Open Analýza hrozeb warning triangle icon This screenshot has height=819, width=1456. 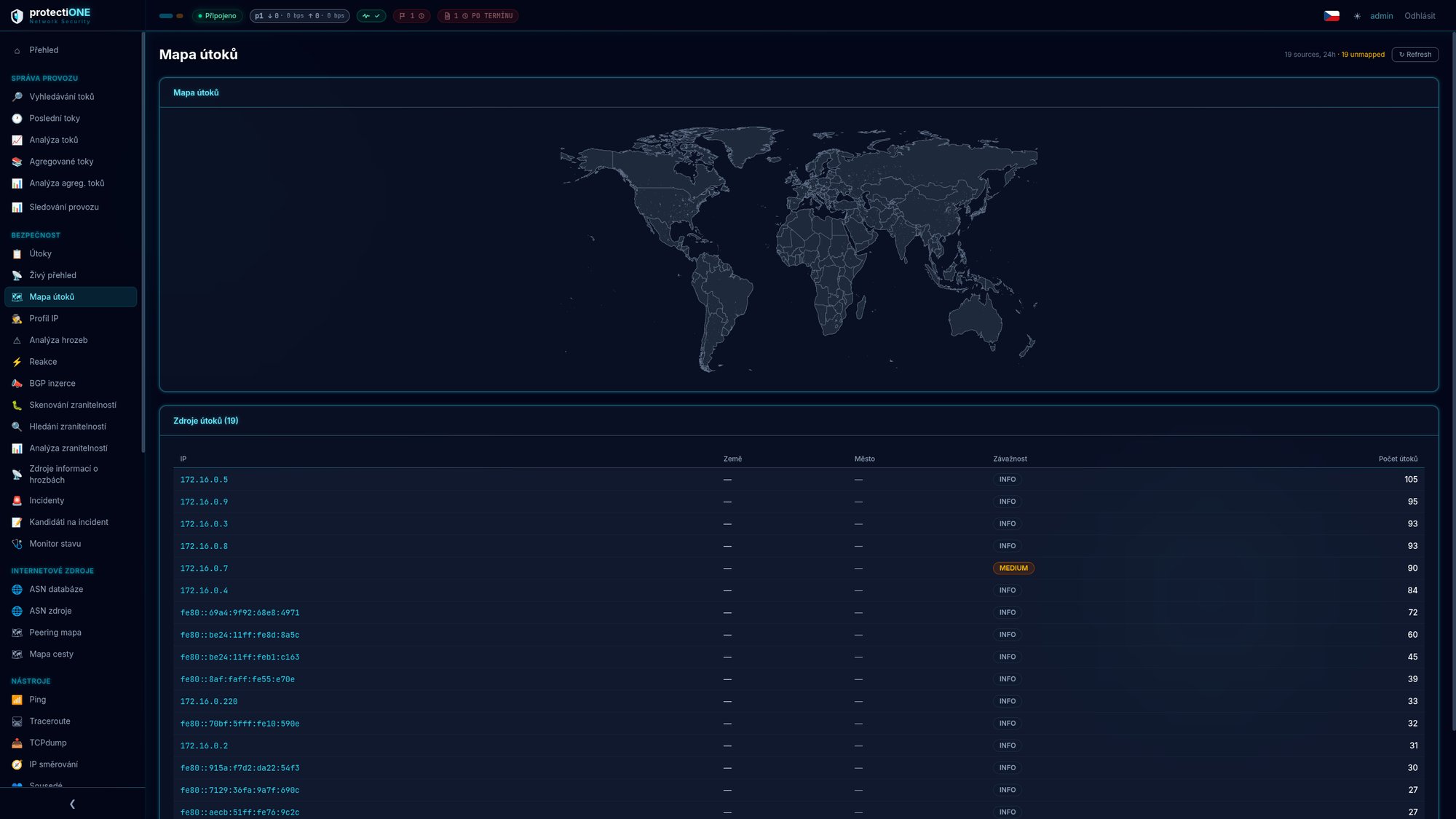coord(17,341)
